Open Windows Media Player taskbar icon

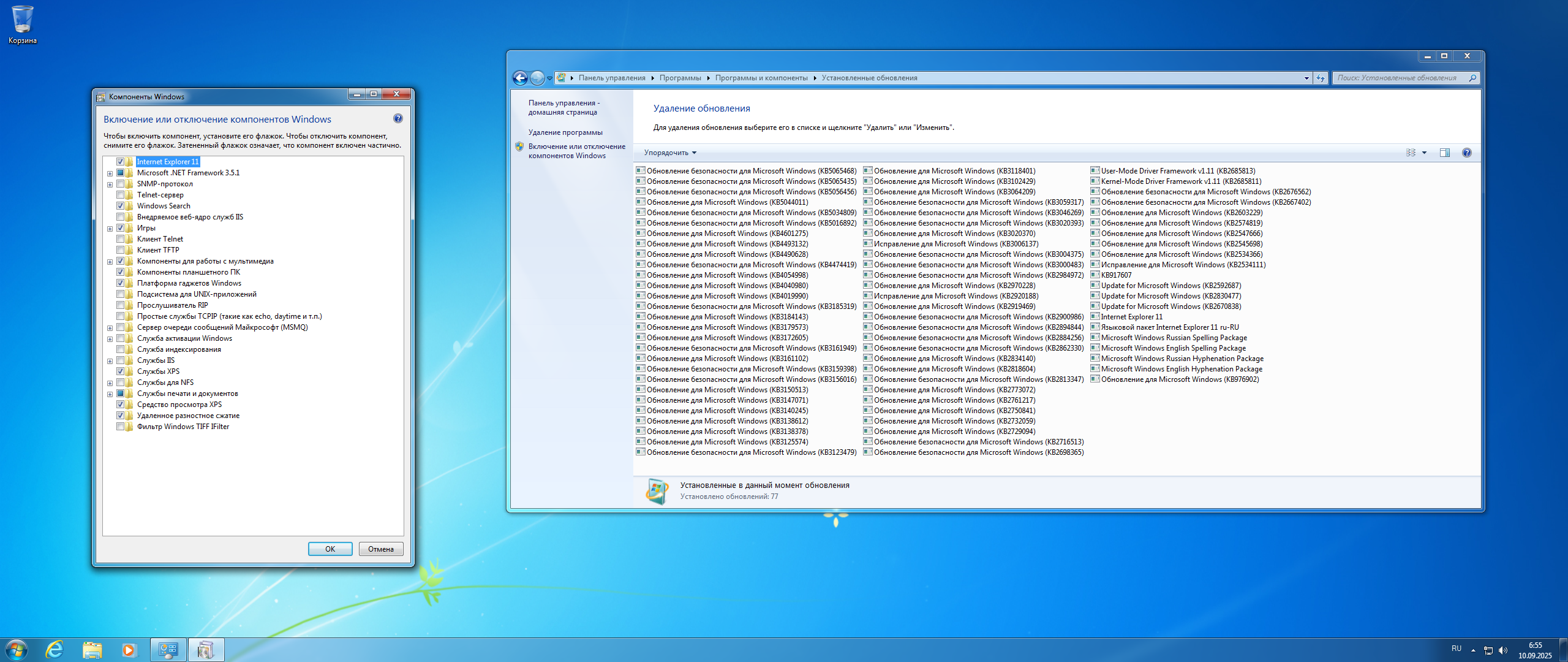tap(129, 650)
